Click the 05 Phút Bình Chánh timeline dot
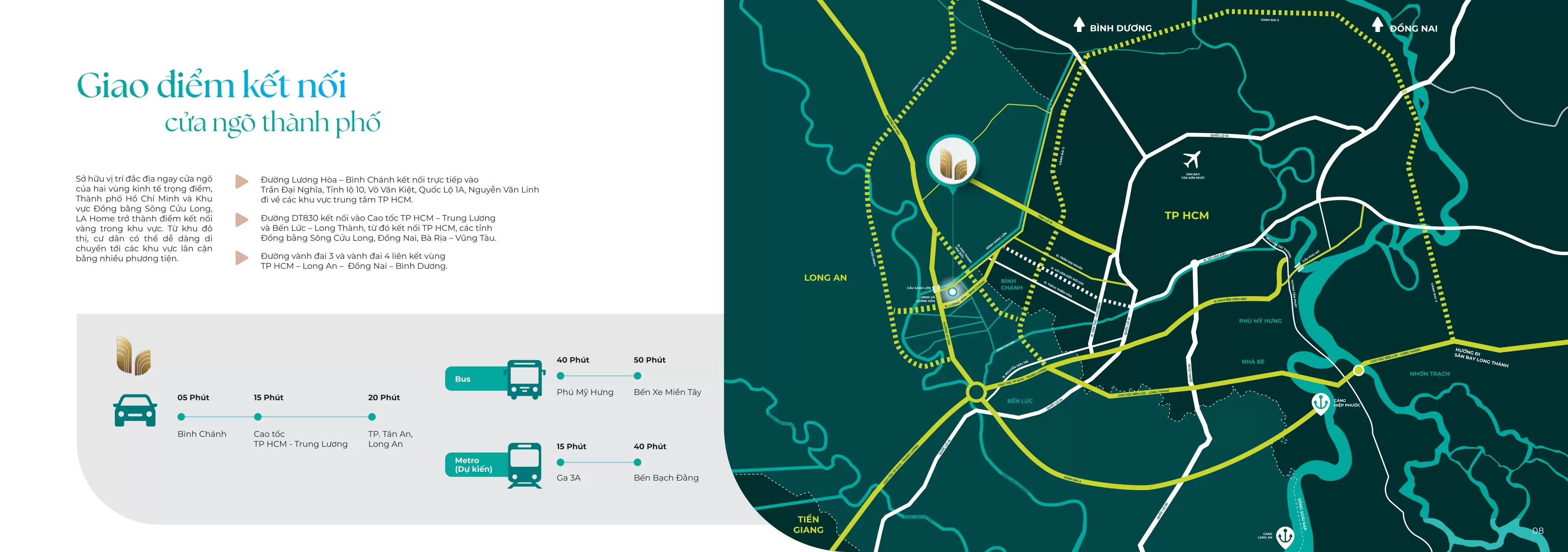 [x=181, y=417]
